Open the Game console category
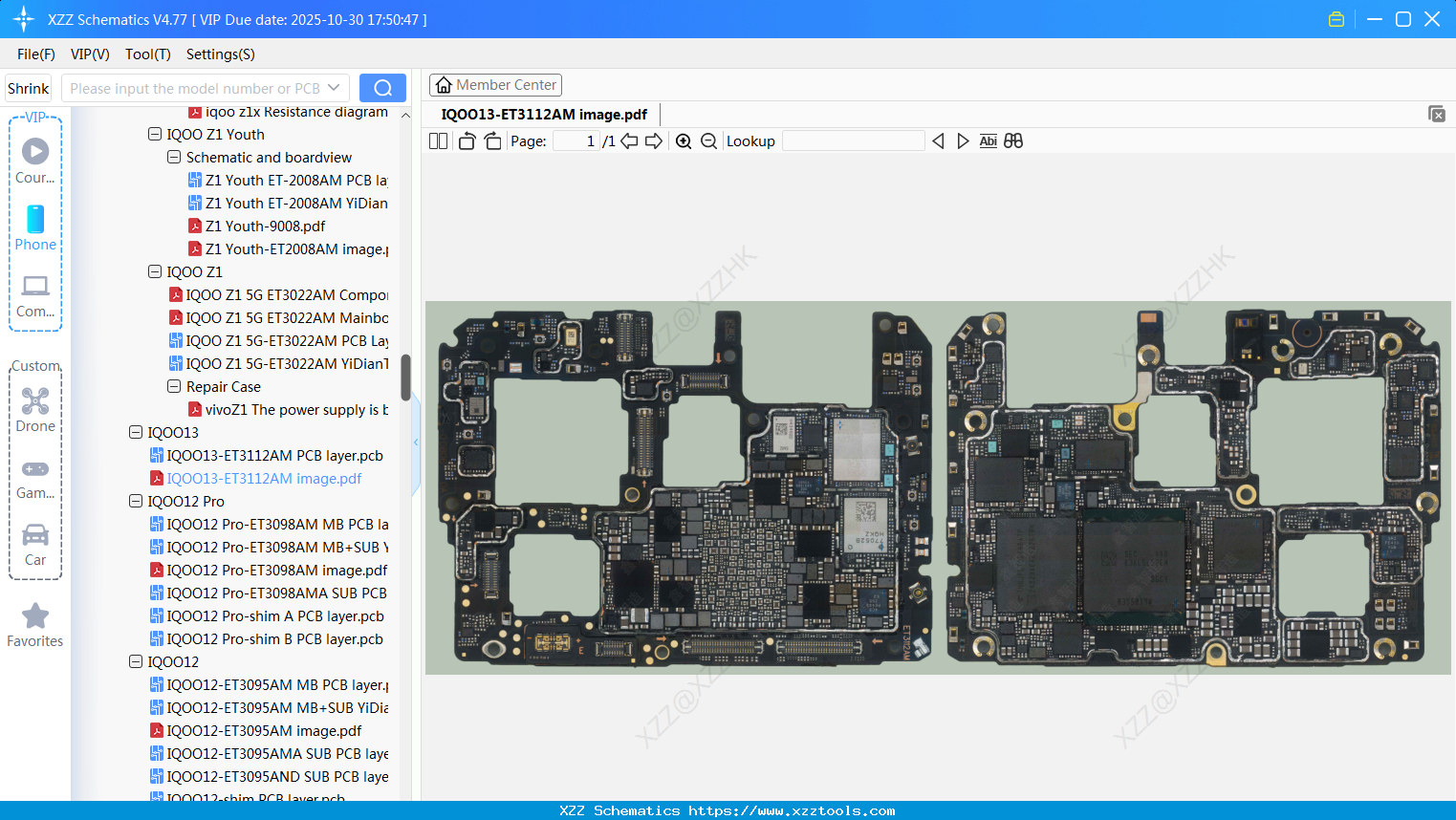1456x820 pixels. tap(35, 479)
